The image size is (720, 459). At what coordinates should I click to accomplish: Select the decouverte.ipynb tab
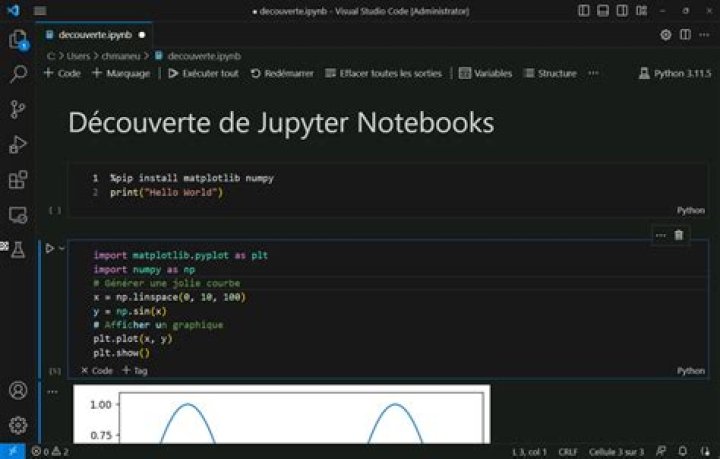point(95,35)
